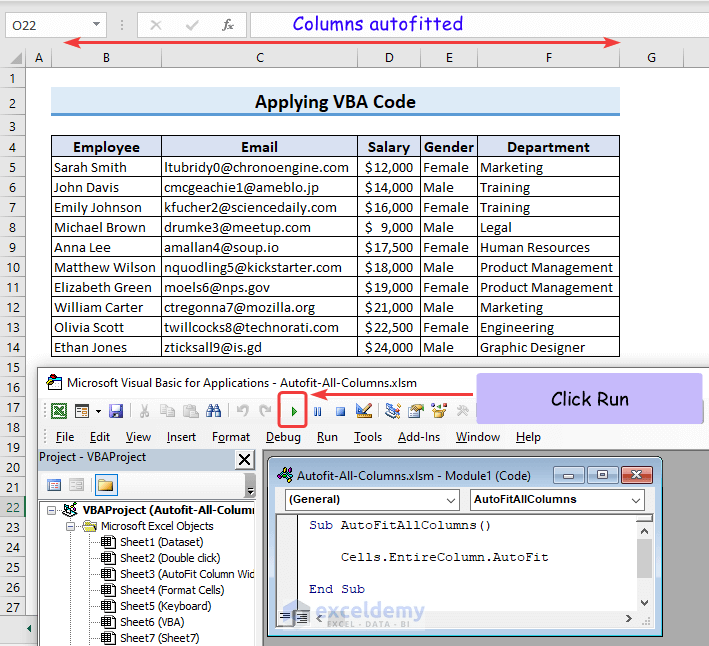Select Sheet6 (VBA) tree item
The image size is (709, 646).
pos(152,622)
